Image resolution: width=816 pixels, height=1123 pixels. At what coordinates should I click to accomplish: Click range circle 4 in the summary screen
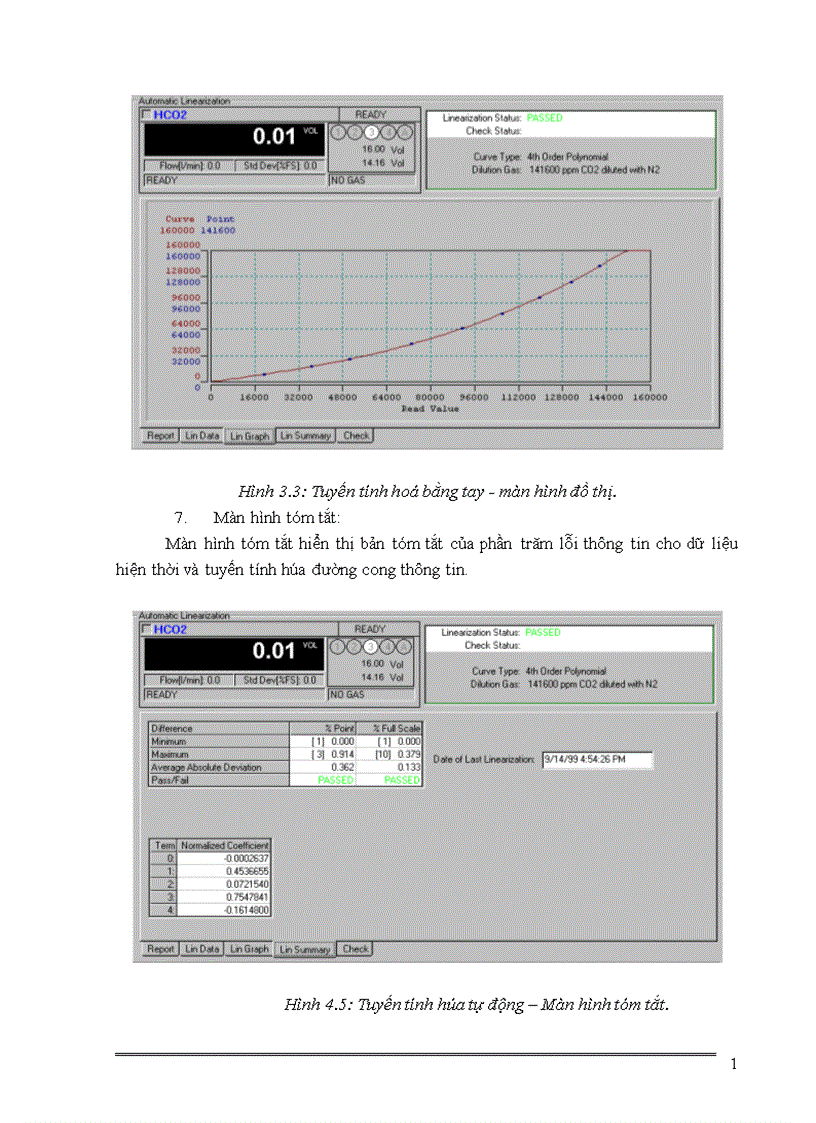386,646
